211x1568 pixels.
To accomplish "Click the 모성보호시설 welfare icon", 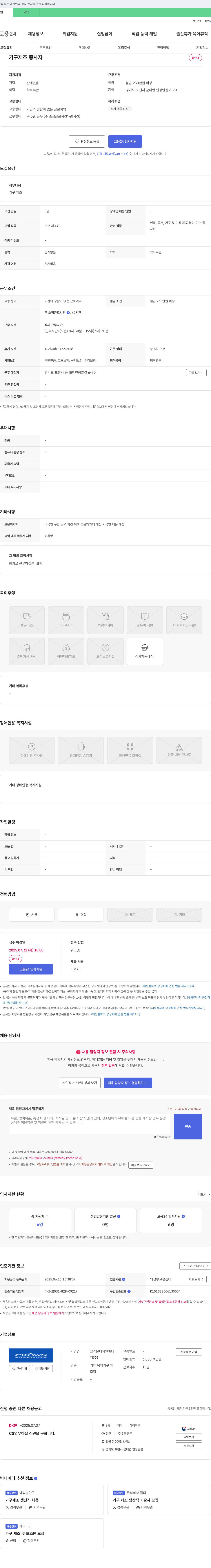I will [105, 651].
